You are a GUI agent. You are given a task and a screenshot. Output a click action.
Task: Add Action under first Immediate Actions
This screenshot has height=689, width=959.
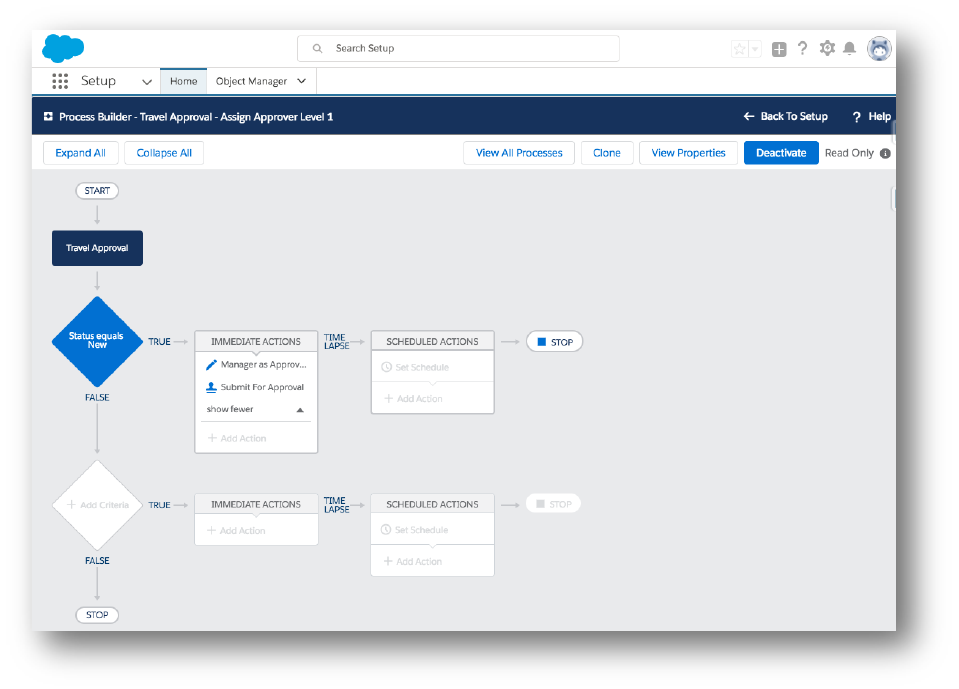tap(237, 438)
